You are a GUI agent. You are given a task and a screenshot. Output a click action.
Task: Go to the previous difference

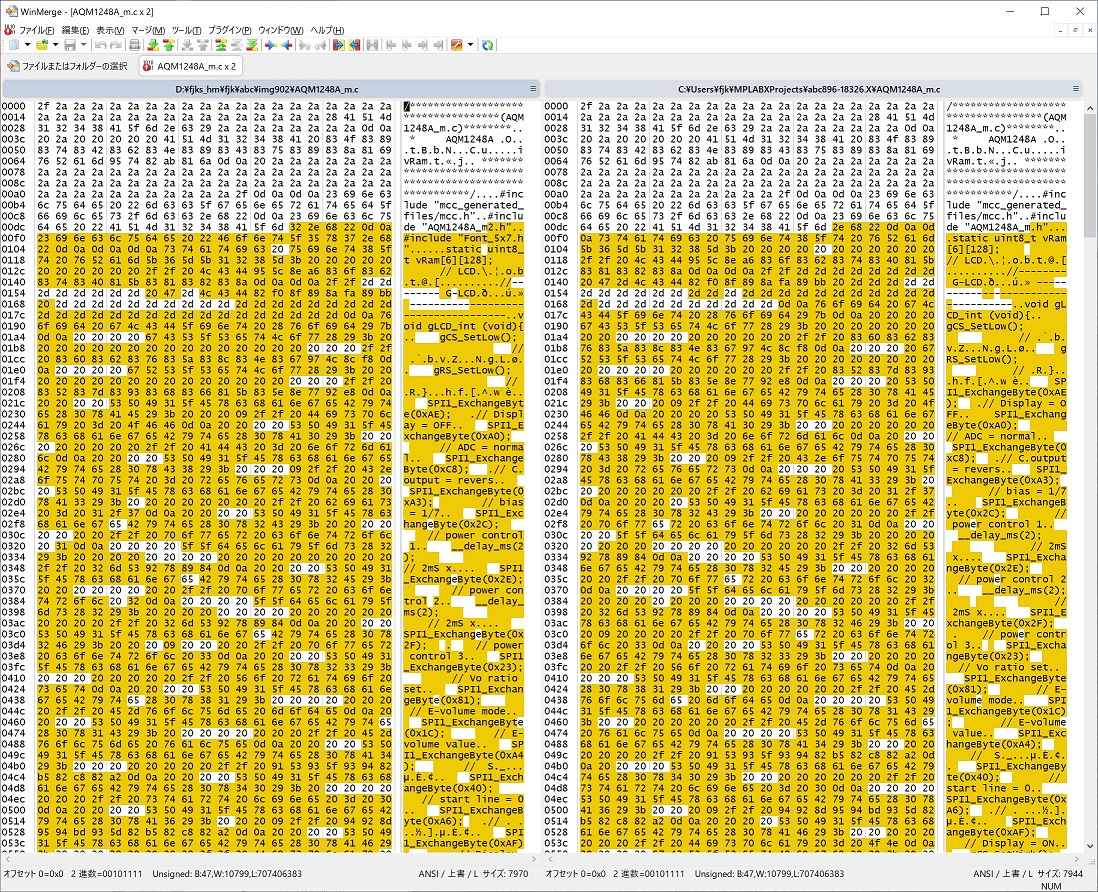169,45
